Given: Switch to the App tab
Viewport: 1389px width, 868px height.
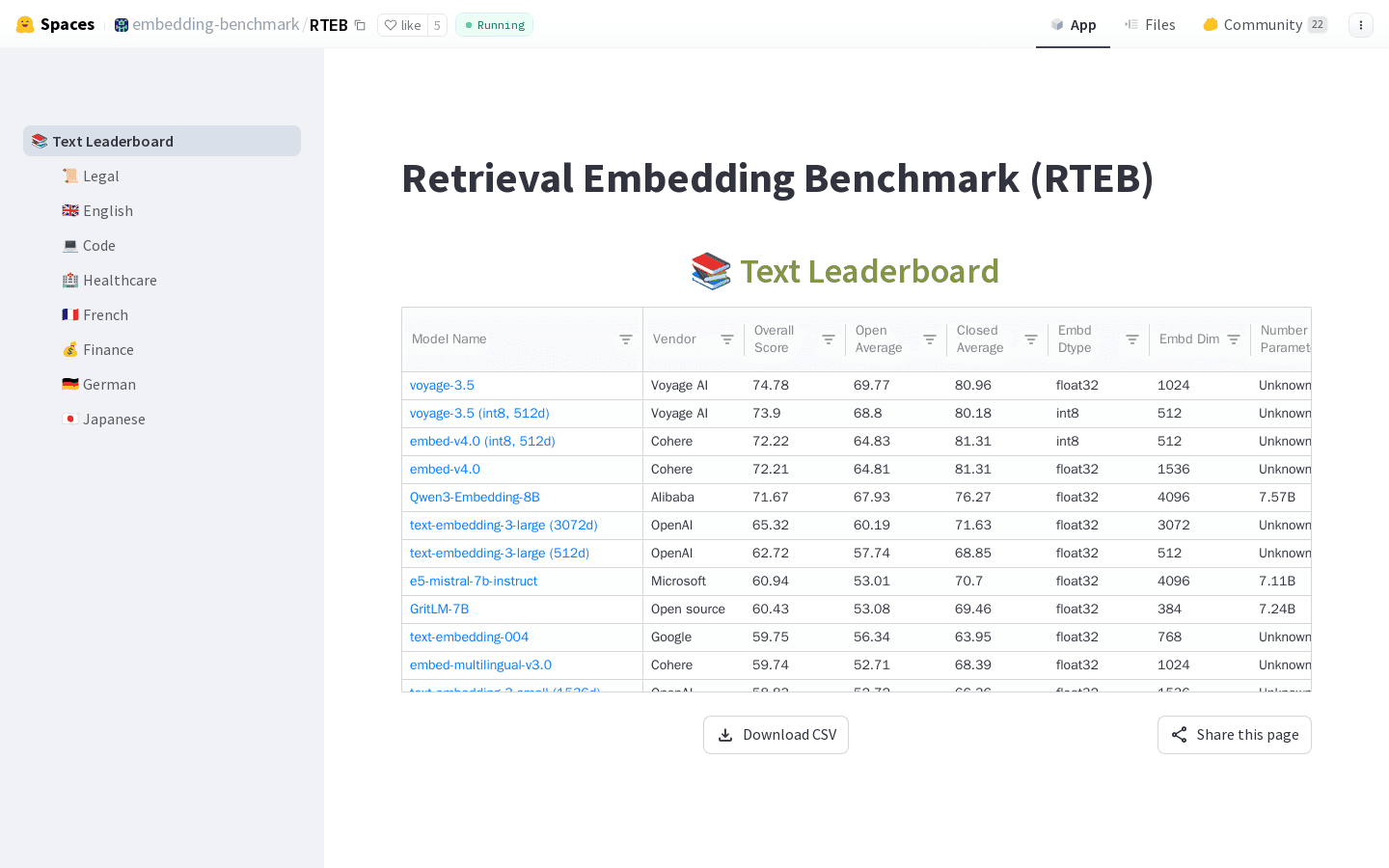Looking at the screenshot, I should (x=1073, y=25).
